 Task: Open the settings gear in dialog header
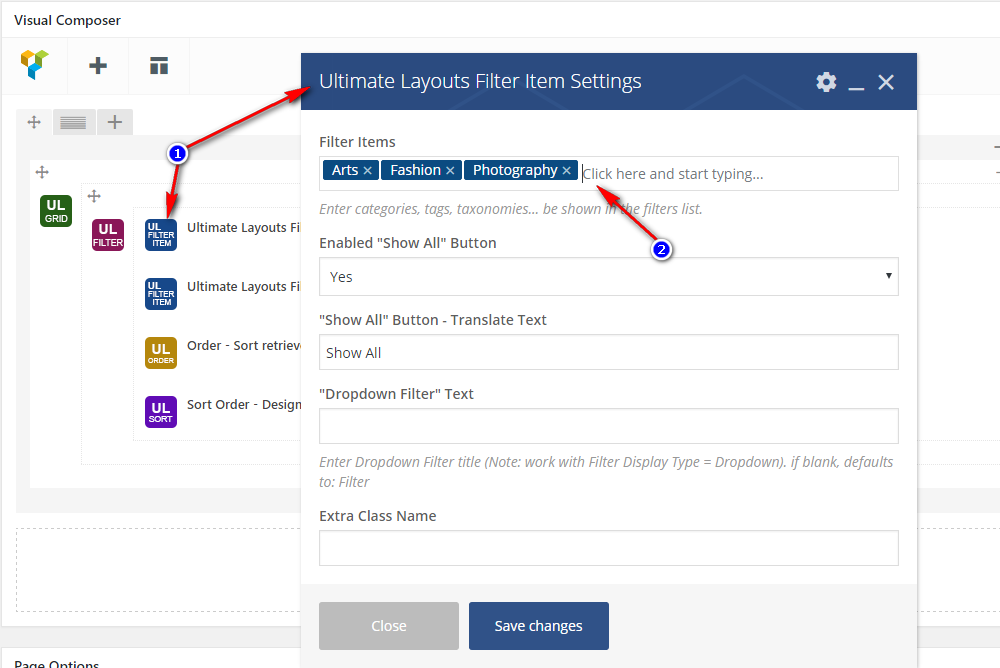(x=826, y=82)
